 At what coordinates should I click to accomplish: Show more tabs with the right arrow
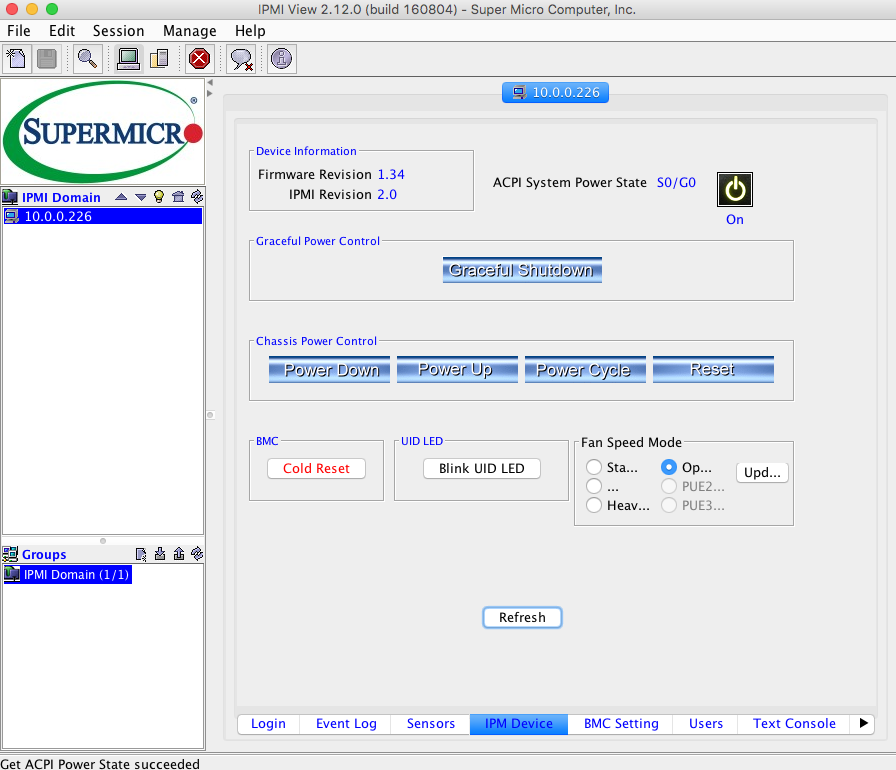[863, 724]
